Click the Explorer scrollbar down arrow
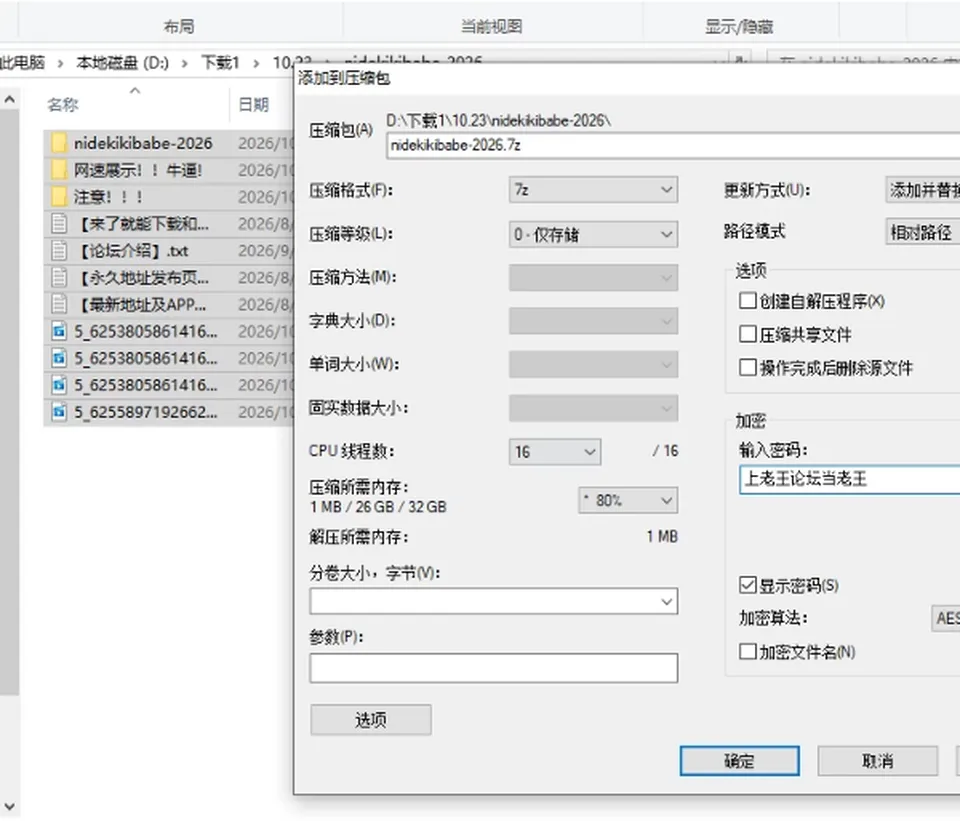Viewport: 960px width, 821px height. coord(9,806)
